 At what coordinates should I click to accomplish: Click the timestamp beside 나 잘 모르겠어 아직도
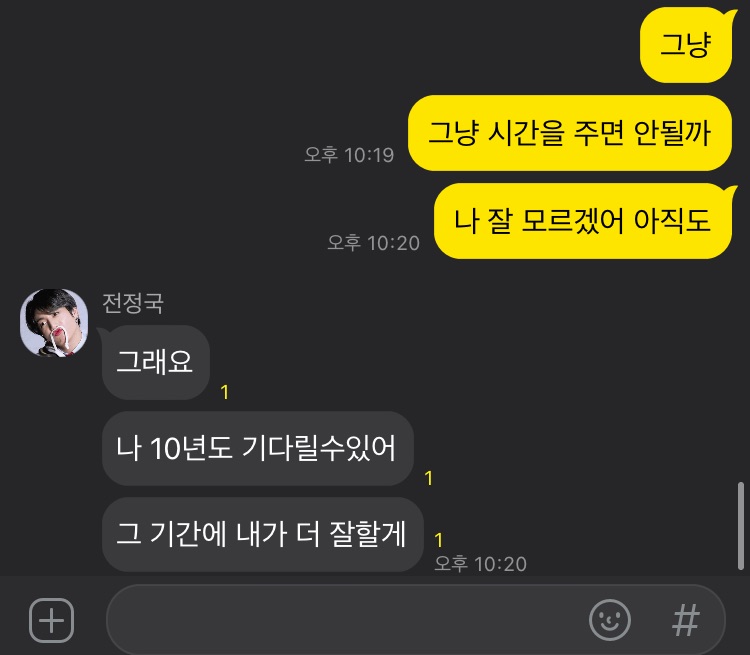click(374, 243)
